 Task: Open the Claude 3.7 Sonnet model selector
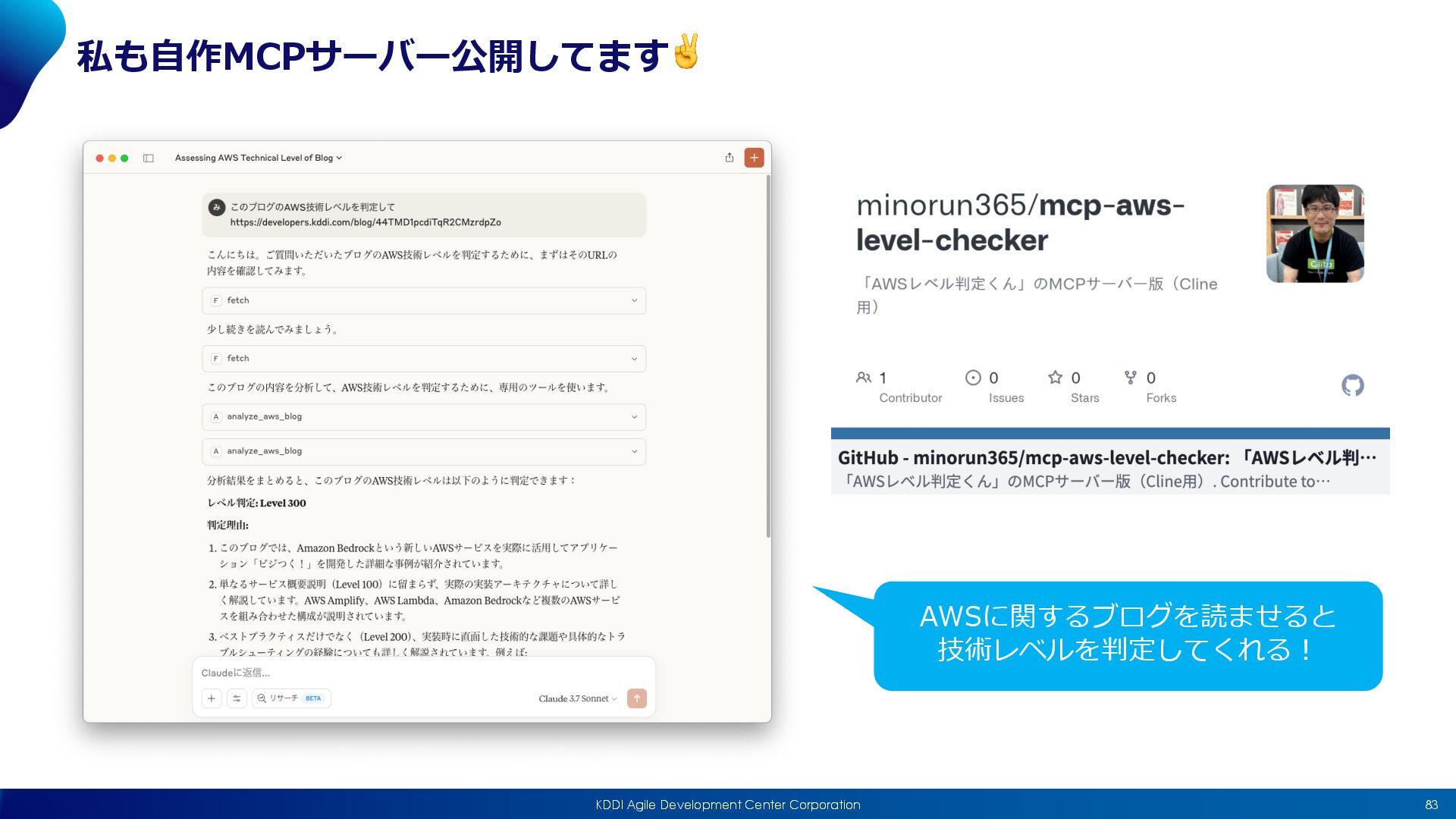(578, 698)
